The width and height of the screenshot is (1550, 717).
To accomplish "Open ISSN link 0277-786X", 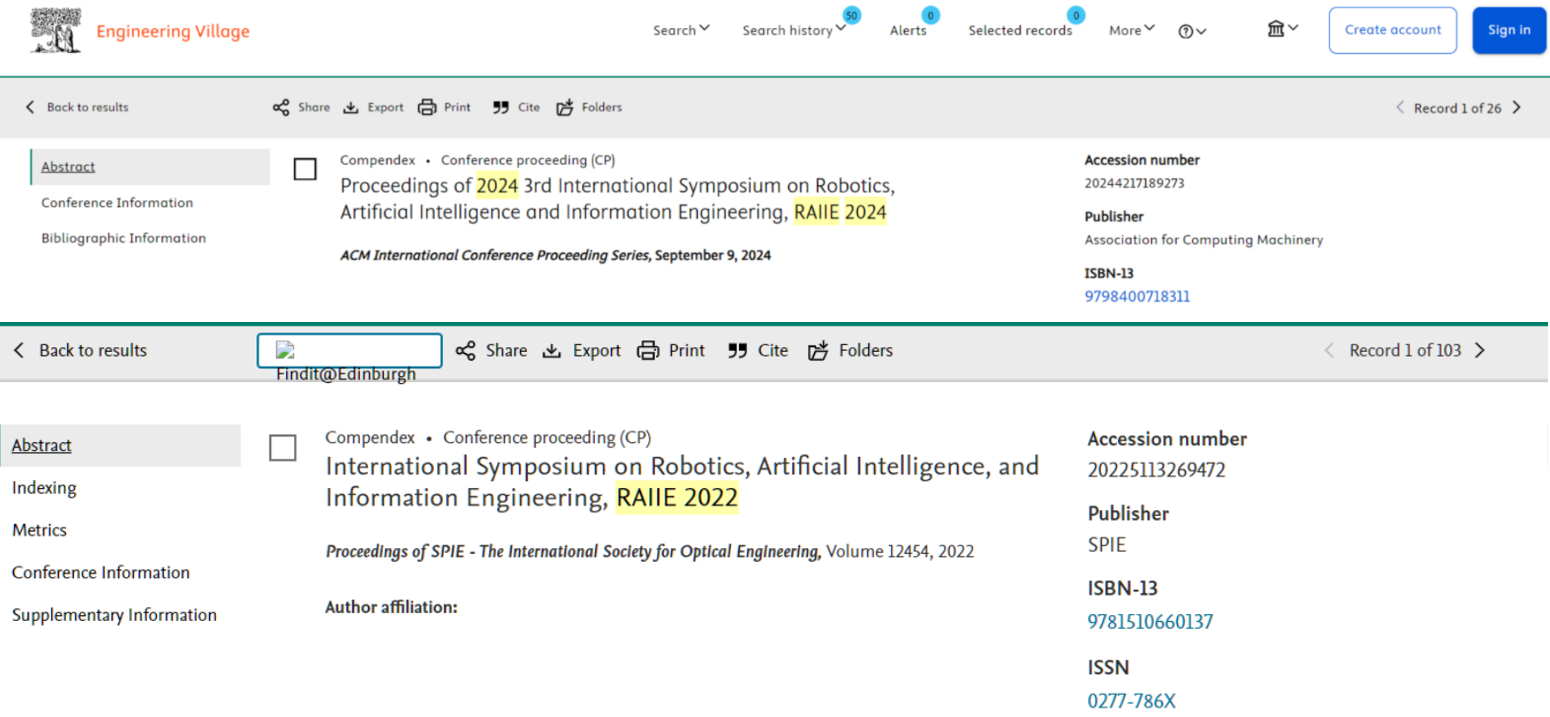I will [x=1132, y=701].
